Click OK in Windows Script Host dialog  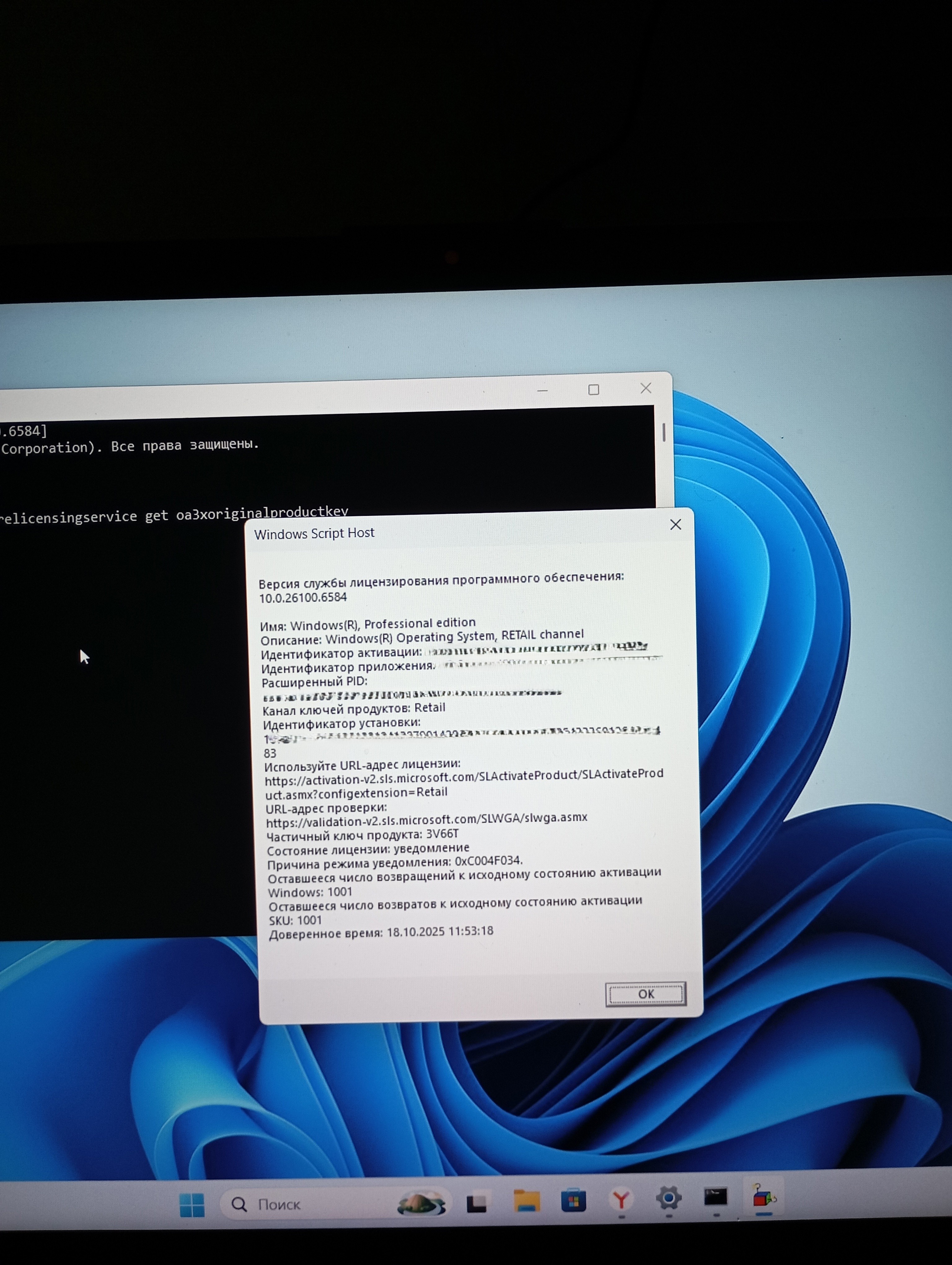(646, 994)
